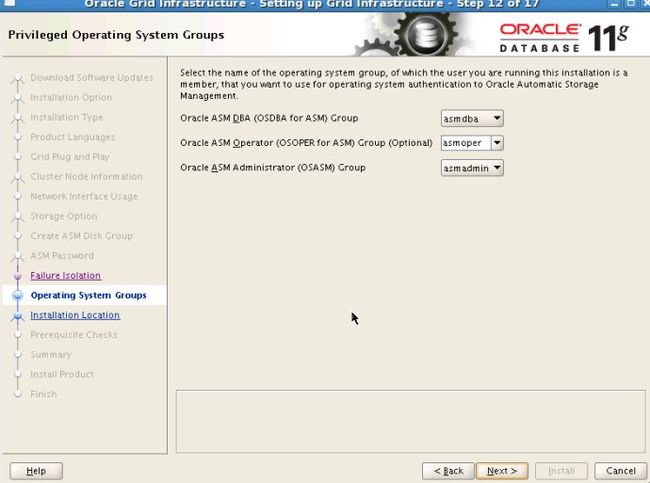The image size is (650, 483).
Task: Click the Storage Option step
Action: (64, 216)
